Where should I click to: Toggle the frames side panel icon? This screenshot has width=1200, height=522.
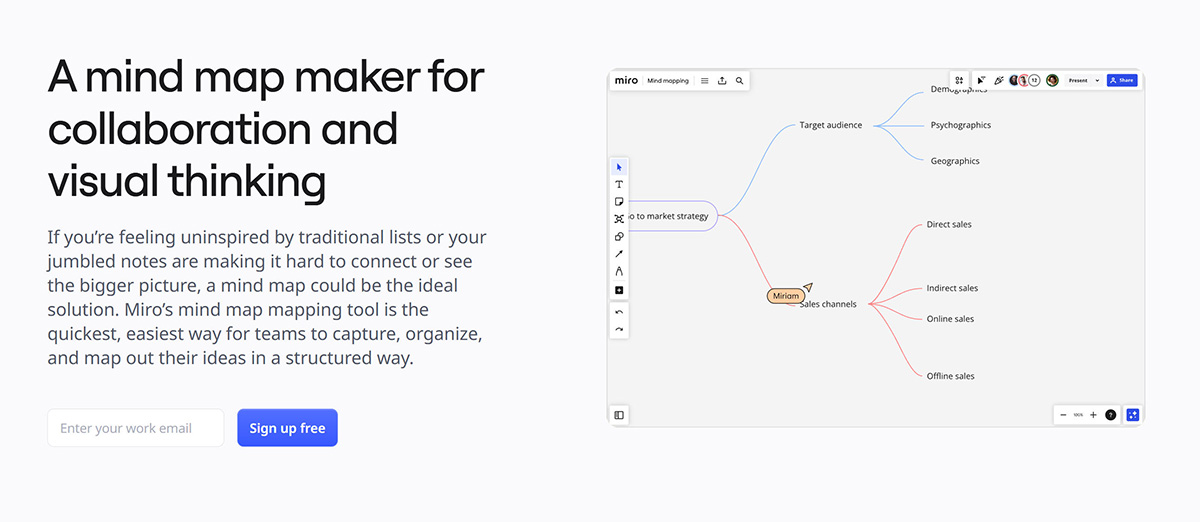(x=619, y=415)
